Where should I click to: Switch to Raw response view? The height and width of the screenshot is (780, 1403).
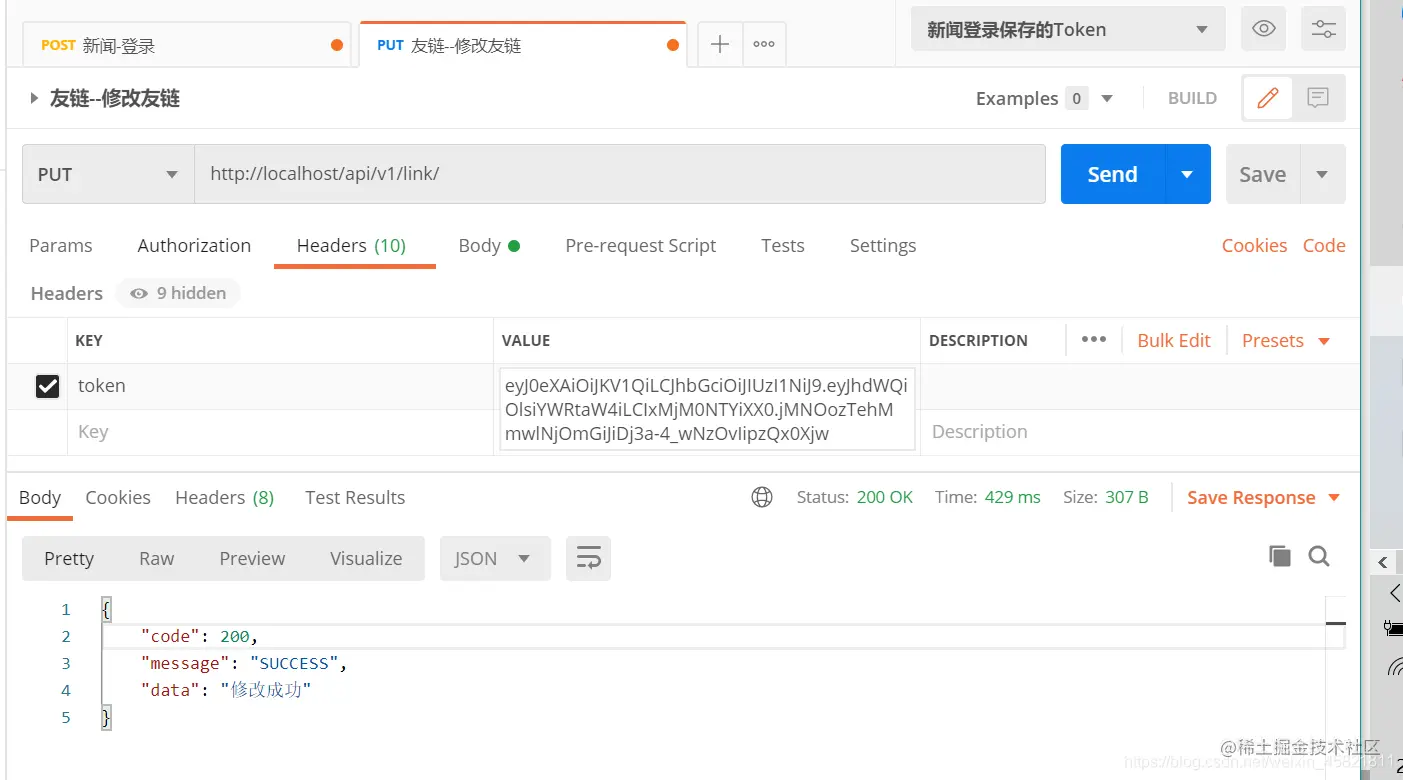[x=156, y=558]
